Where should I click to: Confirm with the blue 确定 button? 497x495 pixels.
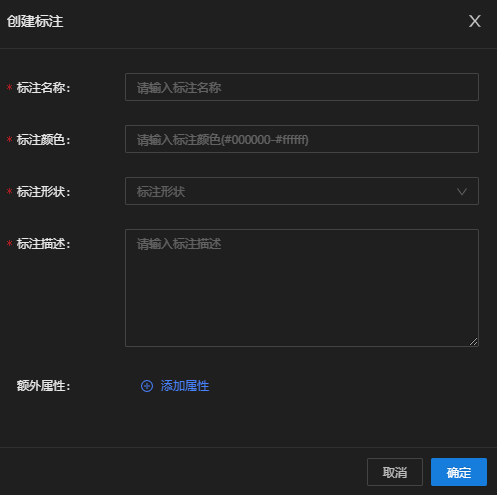(x=459, y=472)
